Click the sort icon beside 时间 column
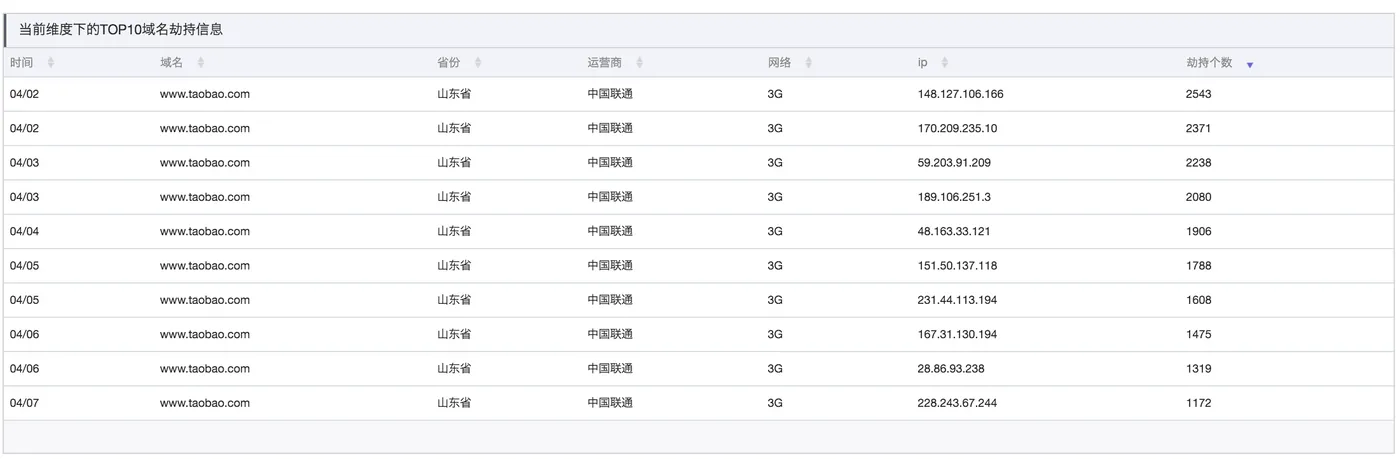Screen dimensions: 1400x459 51,63
